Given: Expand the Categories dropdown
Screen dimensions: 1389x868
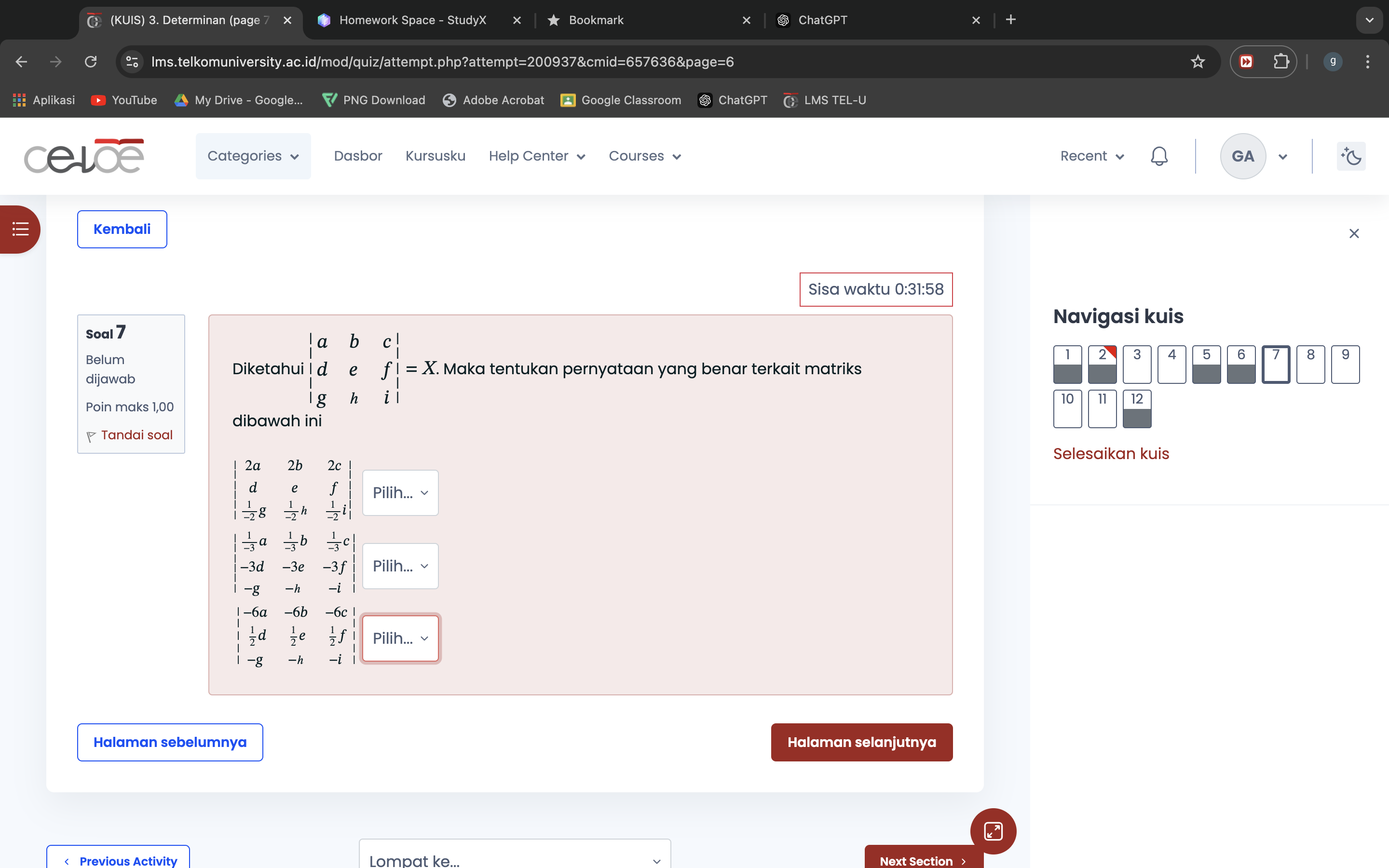Looking at the screenshot, I should click(253, 156).
